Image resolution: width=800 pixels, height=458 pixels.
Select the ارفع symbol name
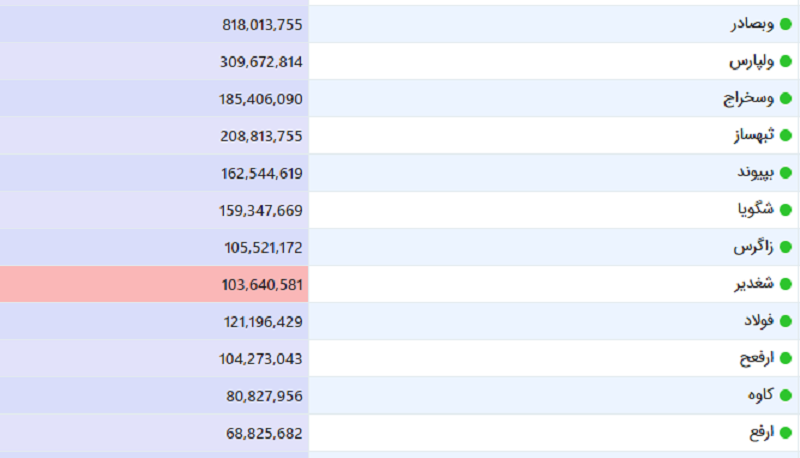(762, 432)
